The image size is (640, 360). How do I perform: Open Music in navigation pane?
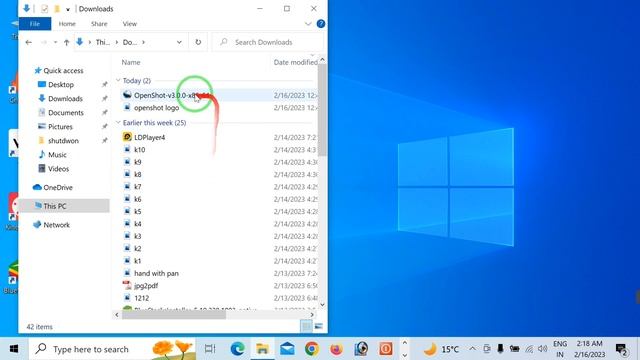point(57,155)
